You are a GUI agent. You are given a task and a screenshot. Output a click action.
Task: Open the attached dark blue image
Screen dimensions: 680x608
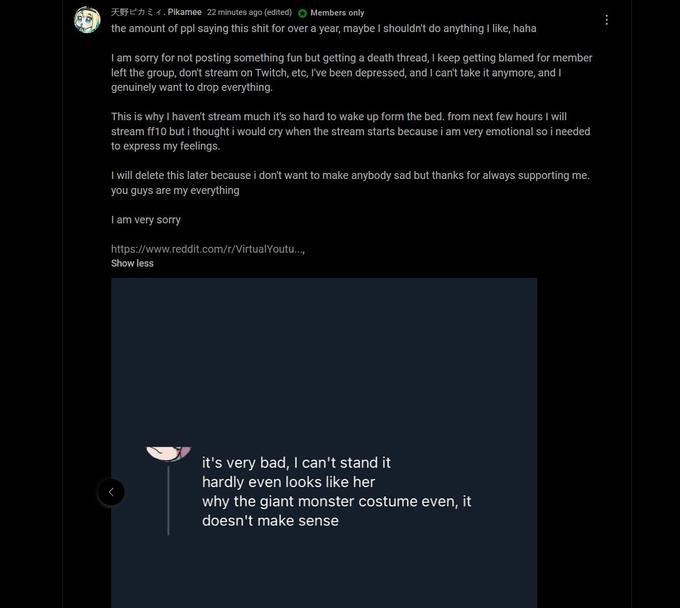coord(324,442)
